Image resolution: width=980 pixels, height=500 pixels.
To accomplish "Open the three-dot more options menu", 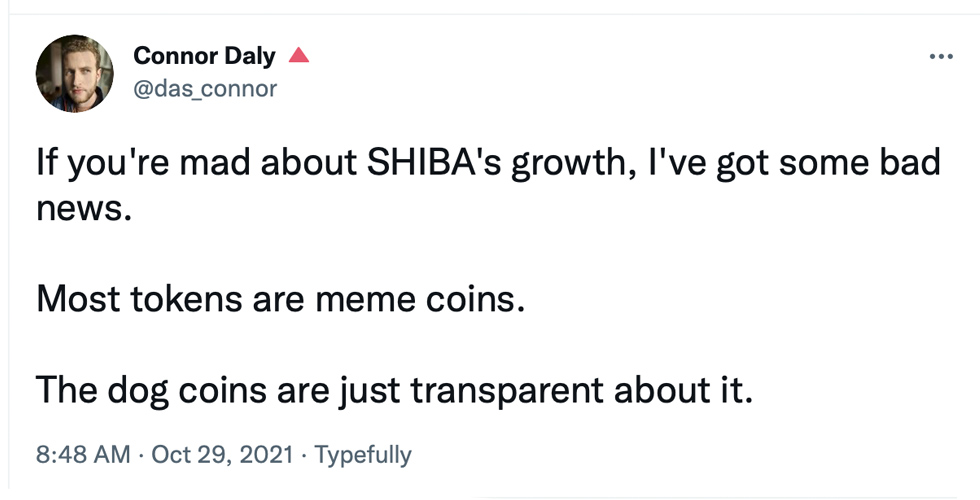I will 941,57.
